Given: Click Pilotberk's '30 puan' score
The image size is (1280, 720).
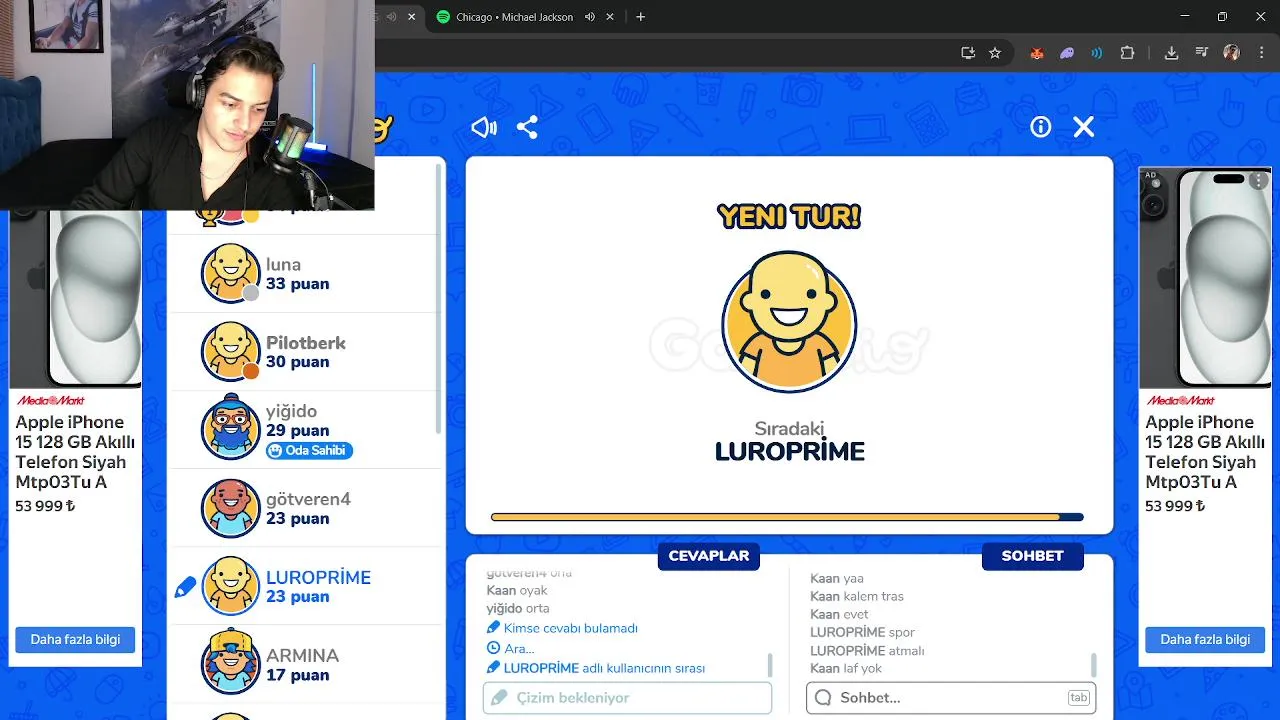Looking at the screenshot, I should (x=297, y=362).
